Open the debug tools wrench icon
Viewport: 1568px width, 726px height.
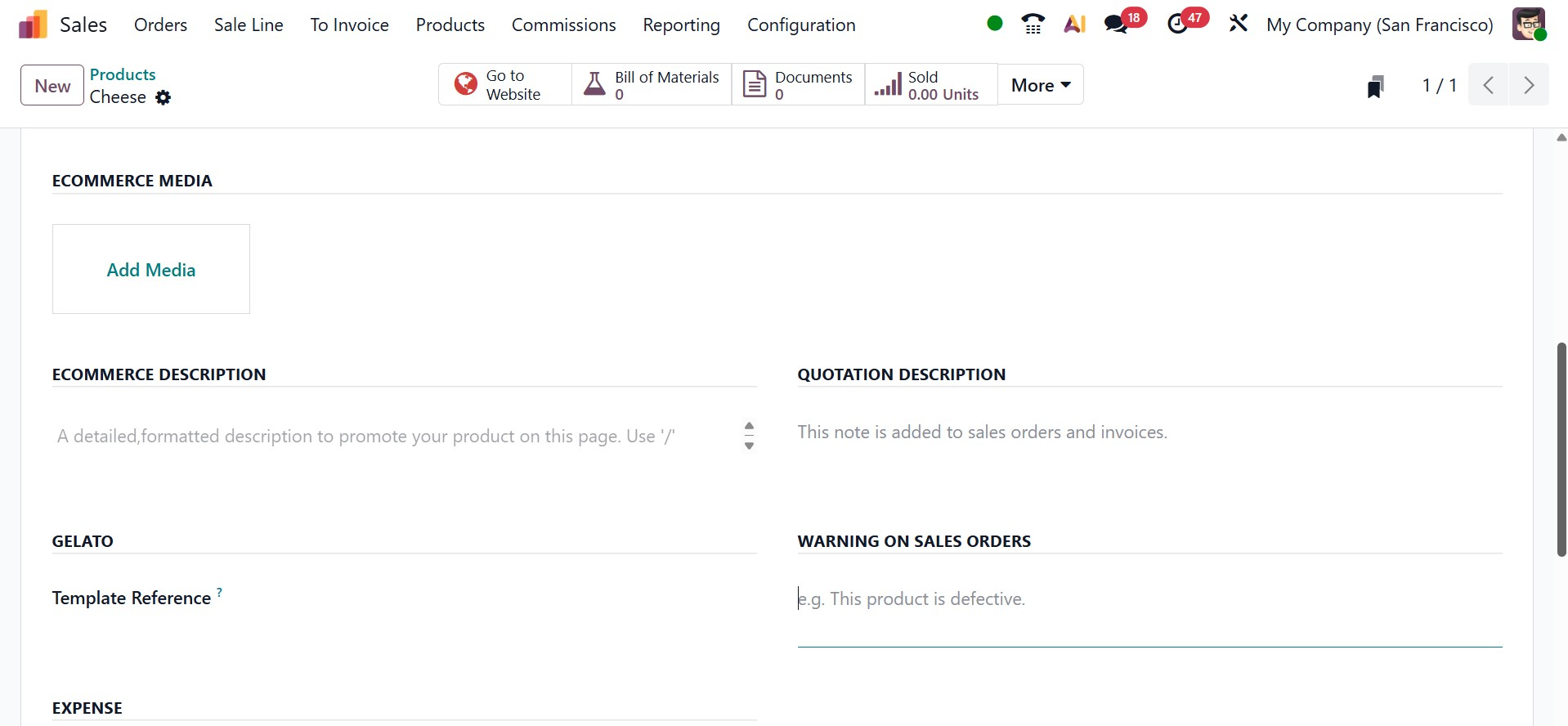(x=1239, y=25)
